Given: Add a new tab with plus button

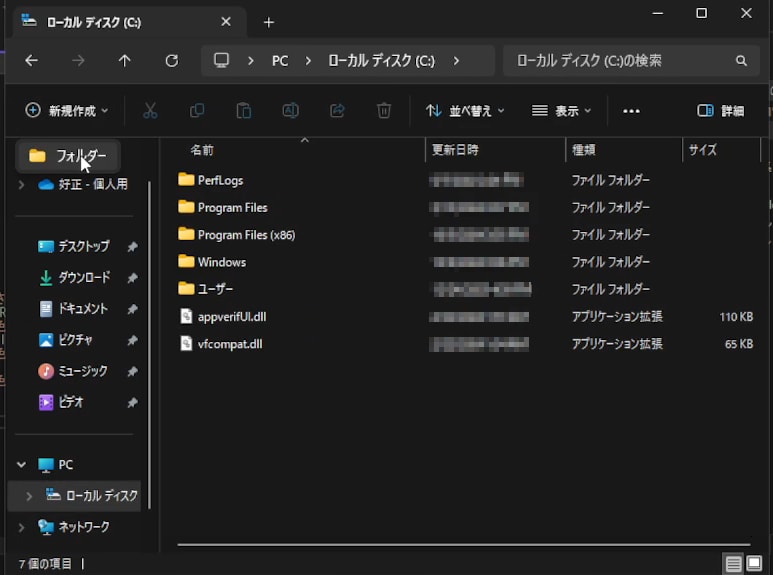Looking at the screenshot, I should pyautogui.click(x=269, y=22).
